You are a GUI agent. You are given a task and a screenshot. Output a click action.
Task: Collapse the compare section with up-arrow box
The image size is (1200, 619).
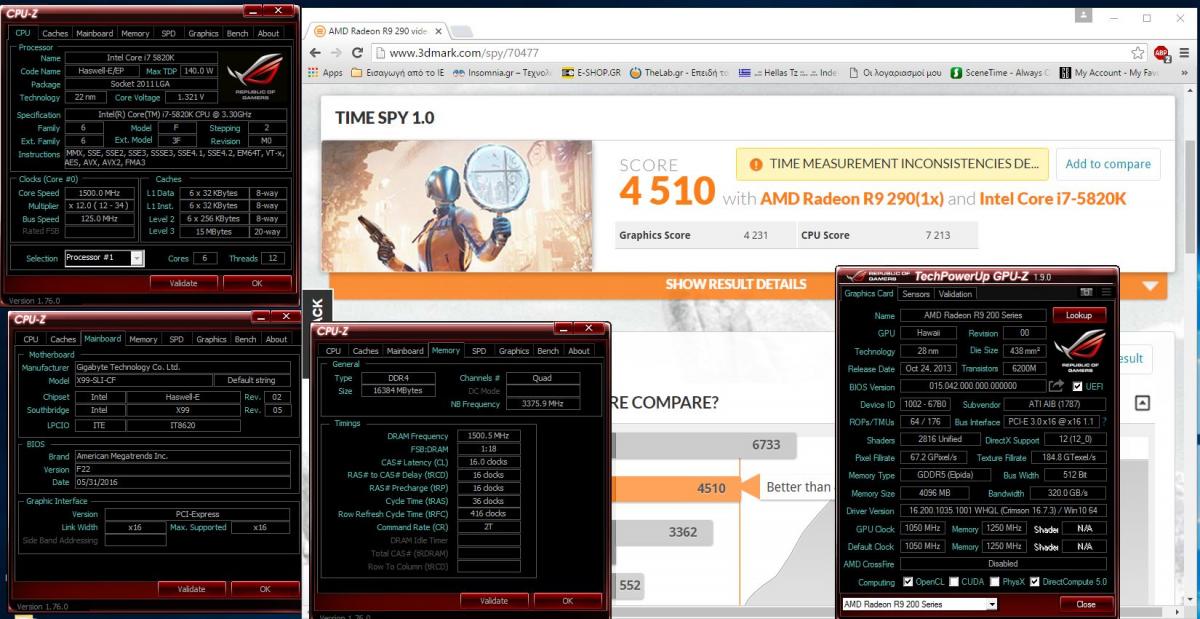(x=1142, y=403)
